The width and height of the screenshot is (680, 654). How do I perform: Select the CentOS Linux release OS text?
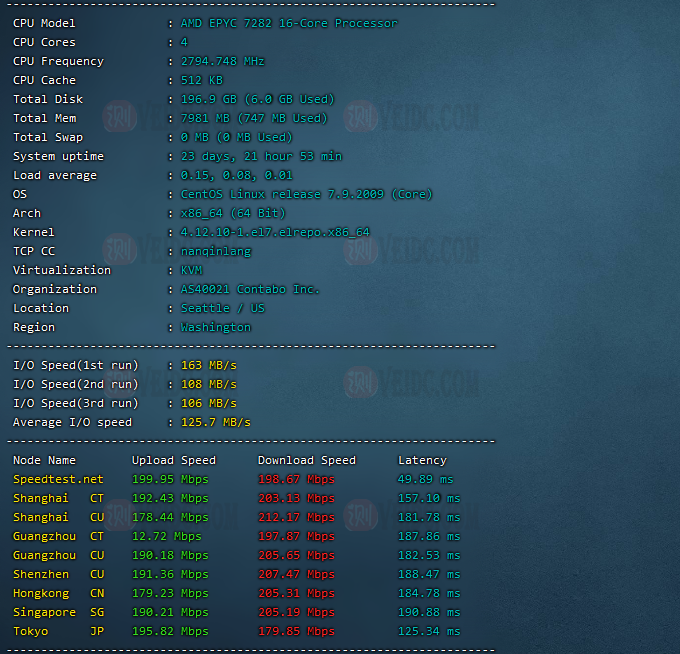tap(292, 194)
